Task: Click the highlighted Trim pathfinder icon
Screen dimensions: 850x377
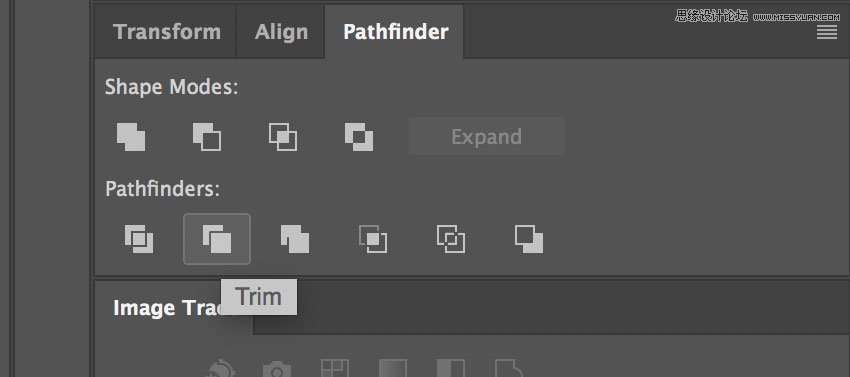Action: tap(217, 239)
